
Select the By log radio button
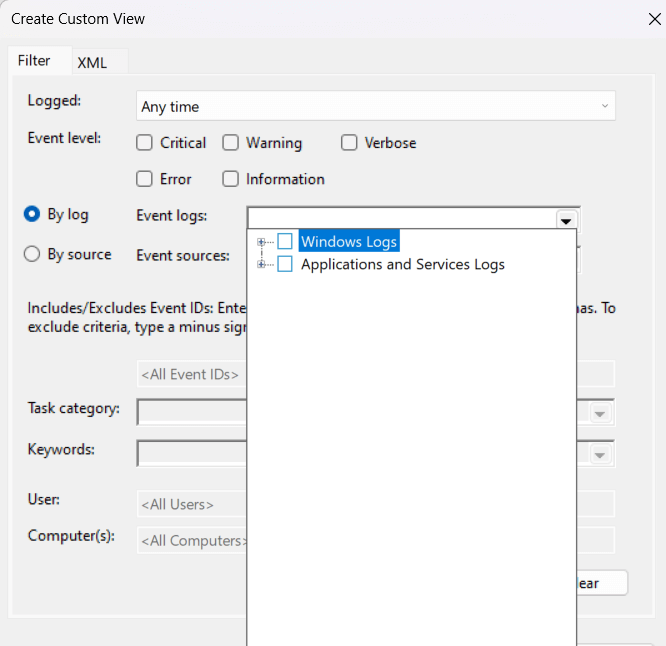click(32, 214)
